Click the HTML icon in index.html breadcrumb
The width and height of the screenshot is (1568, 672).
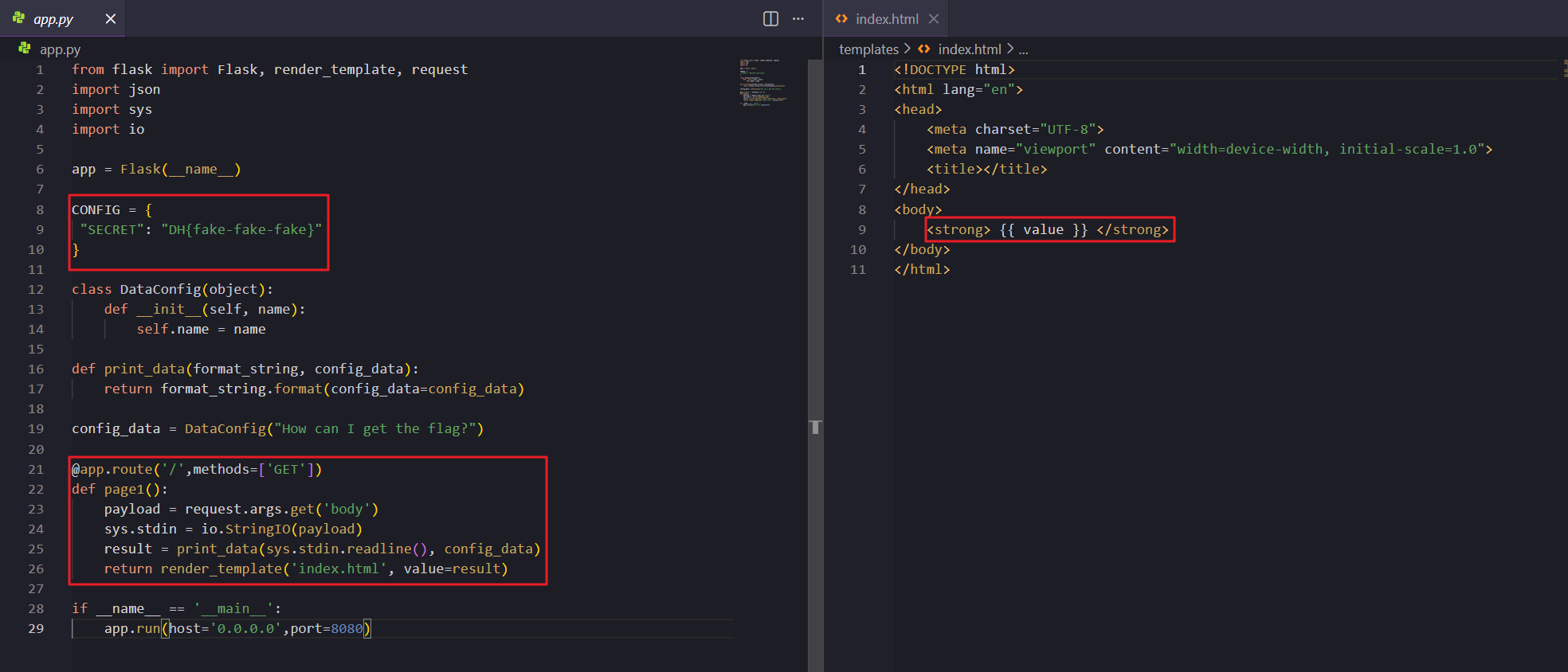[x=924, y=49]
